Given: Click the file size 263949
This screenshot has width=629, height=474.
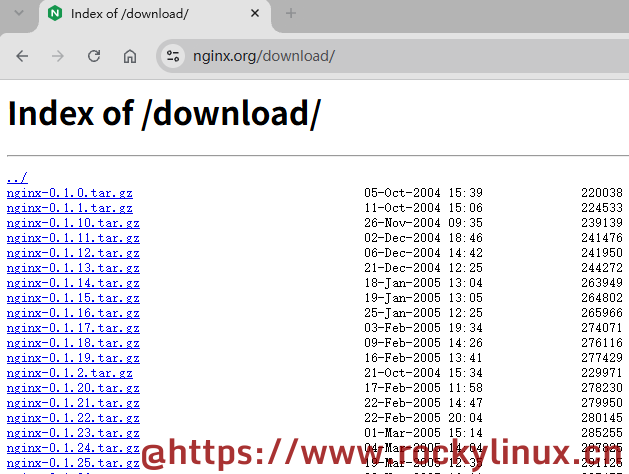Looking at the screenshot, I should [602, 283].
